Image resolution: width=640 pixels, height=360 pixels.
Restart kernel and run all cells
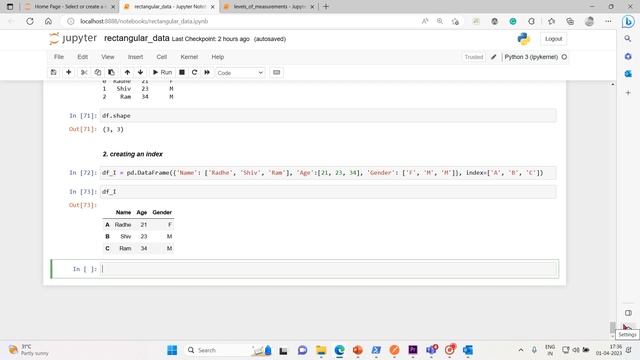pyautogui.click(x=207, y=72)
